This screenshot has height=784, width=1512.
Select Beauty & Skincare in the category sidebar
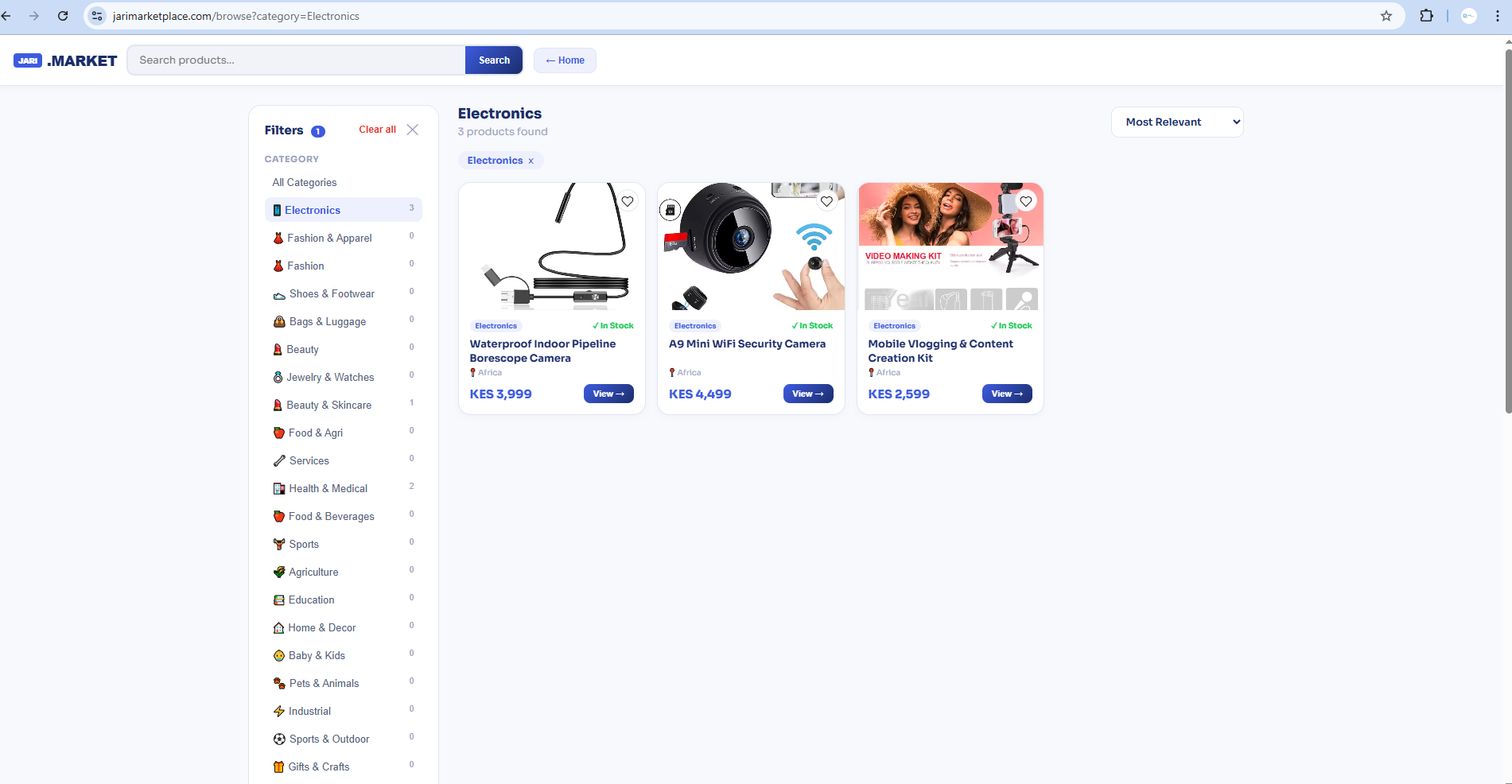pyautogui.click(x=329, y=405)
